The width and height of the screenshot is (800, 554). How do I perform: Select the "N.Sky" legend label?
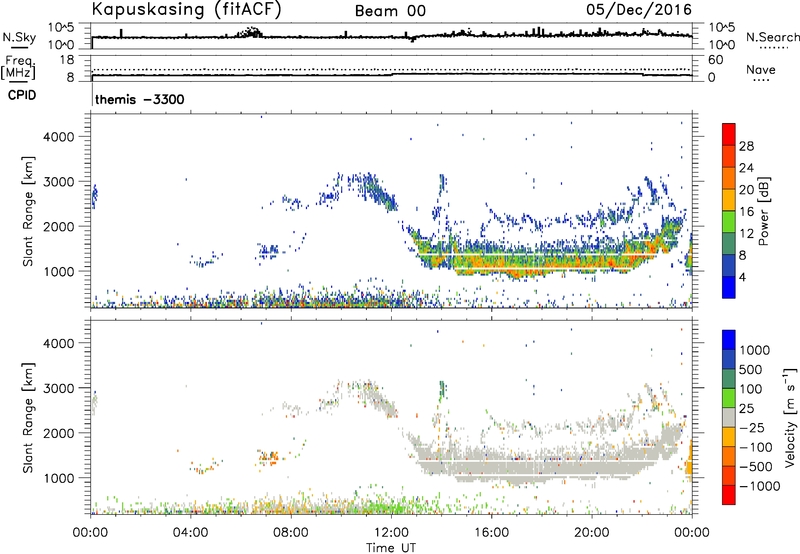(19, 37)
